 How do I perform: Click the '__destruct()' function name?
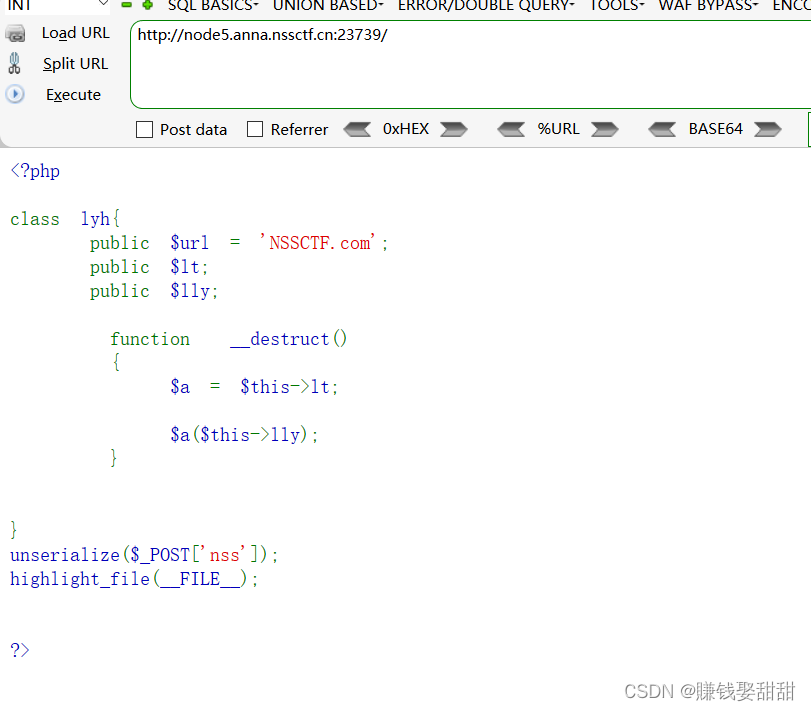[x=289, y=339]
